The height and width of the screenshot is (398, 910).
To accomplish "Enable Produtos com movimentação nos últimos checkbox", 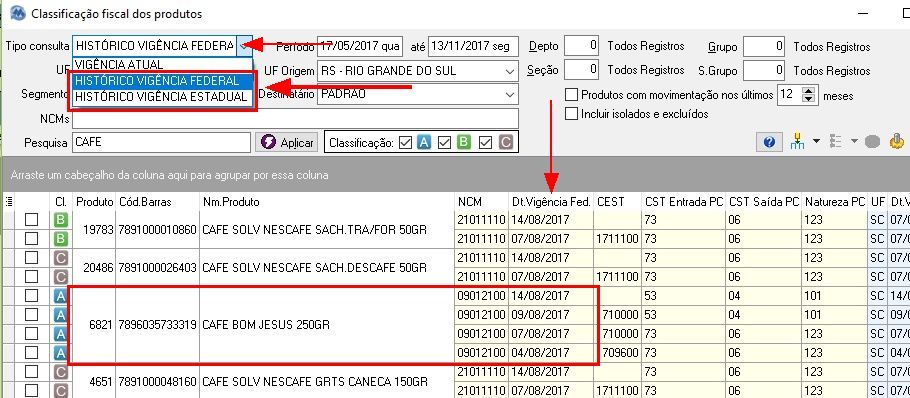I will [x=572, y=95].
